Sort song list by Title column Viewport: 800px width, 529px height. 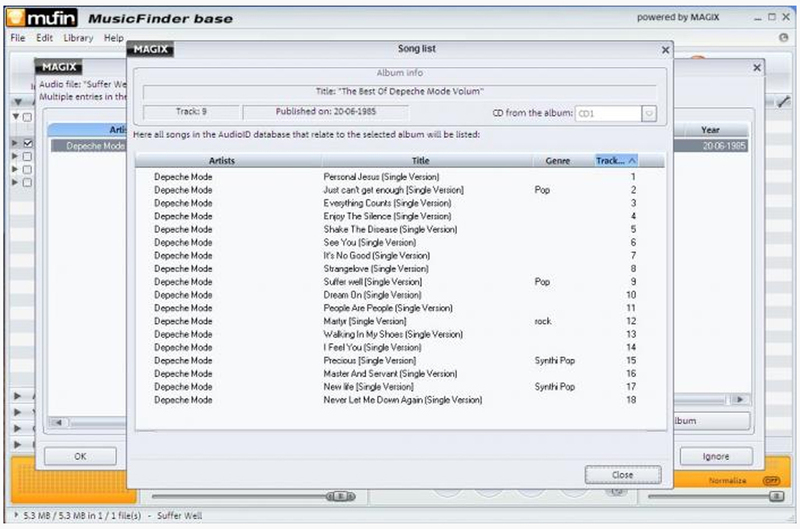coord(420,161)
